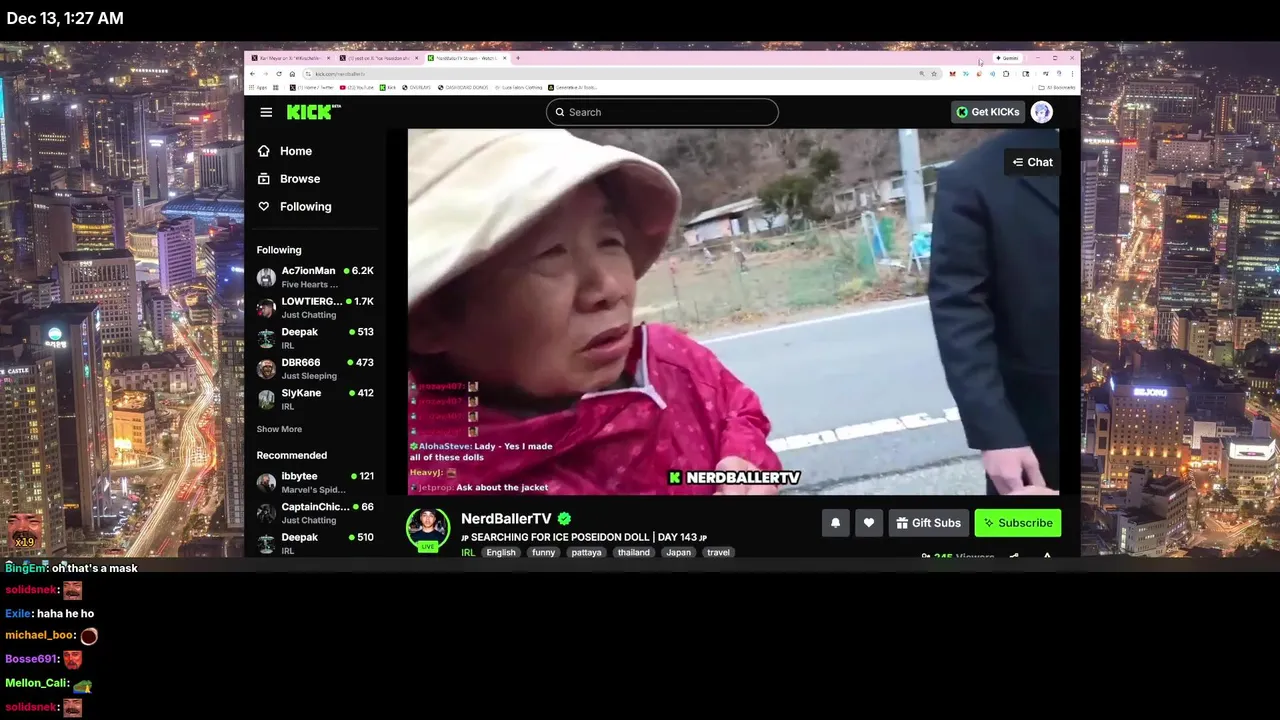Click the IRL category link

[468, 552]
